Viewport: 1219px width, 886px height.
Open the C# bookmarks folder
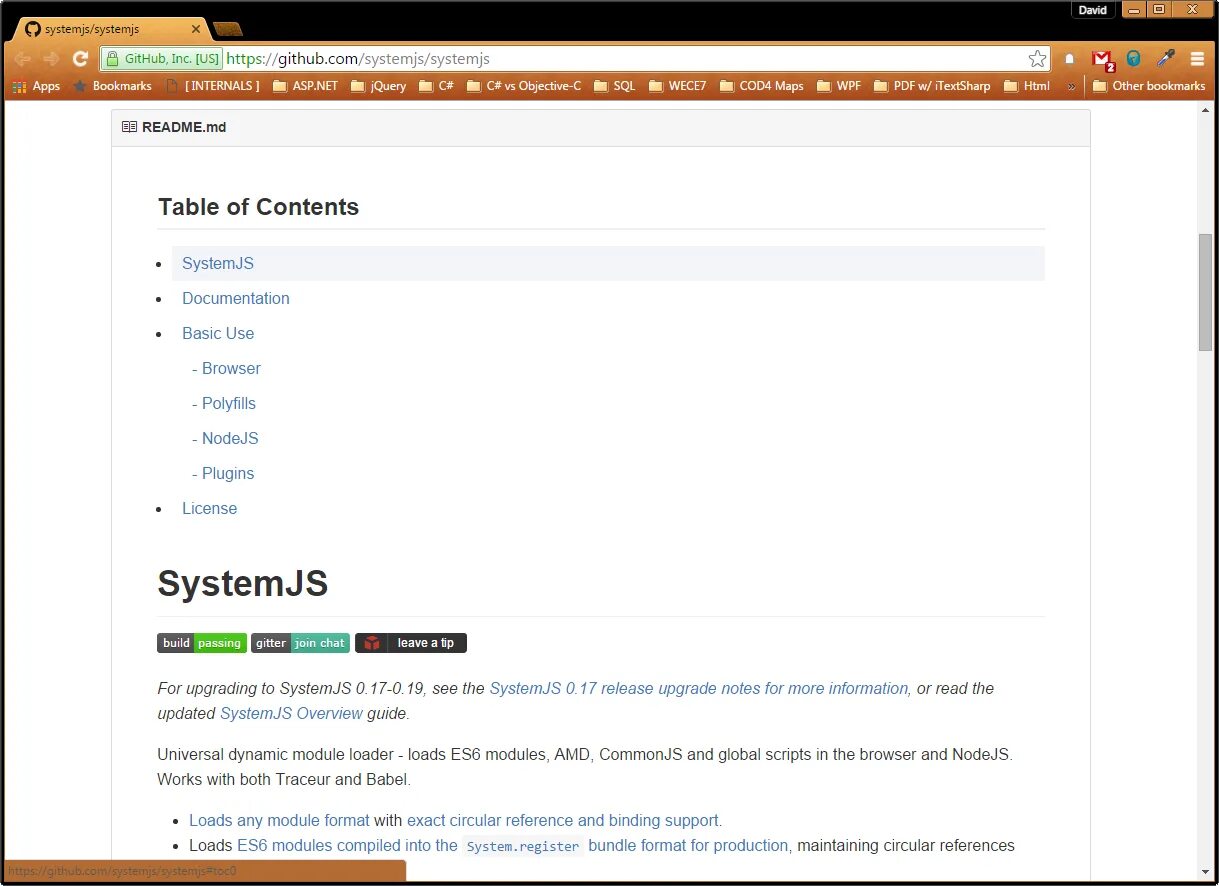click(x=436, y=86)
